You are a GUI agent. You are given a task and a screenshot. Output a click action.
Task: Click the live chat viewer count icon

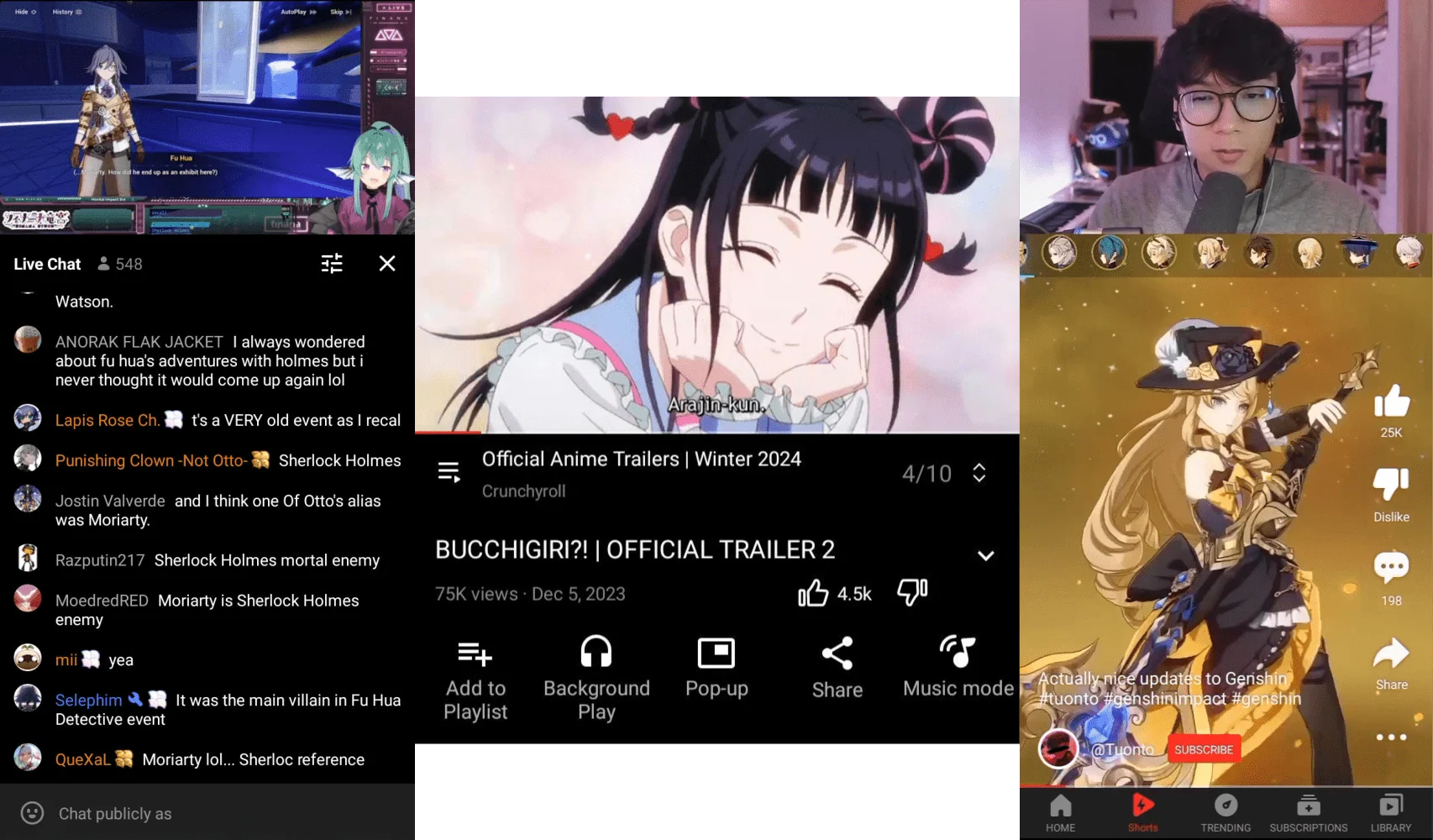click(x=103, y=264)
